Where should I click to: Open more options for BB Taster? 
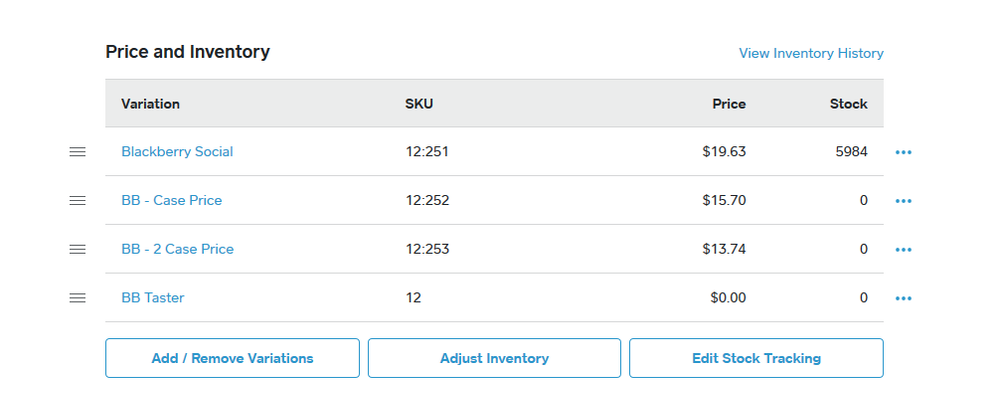[x=904, y=298]
